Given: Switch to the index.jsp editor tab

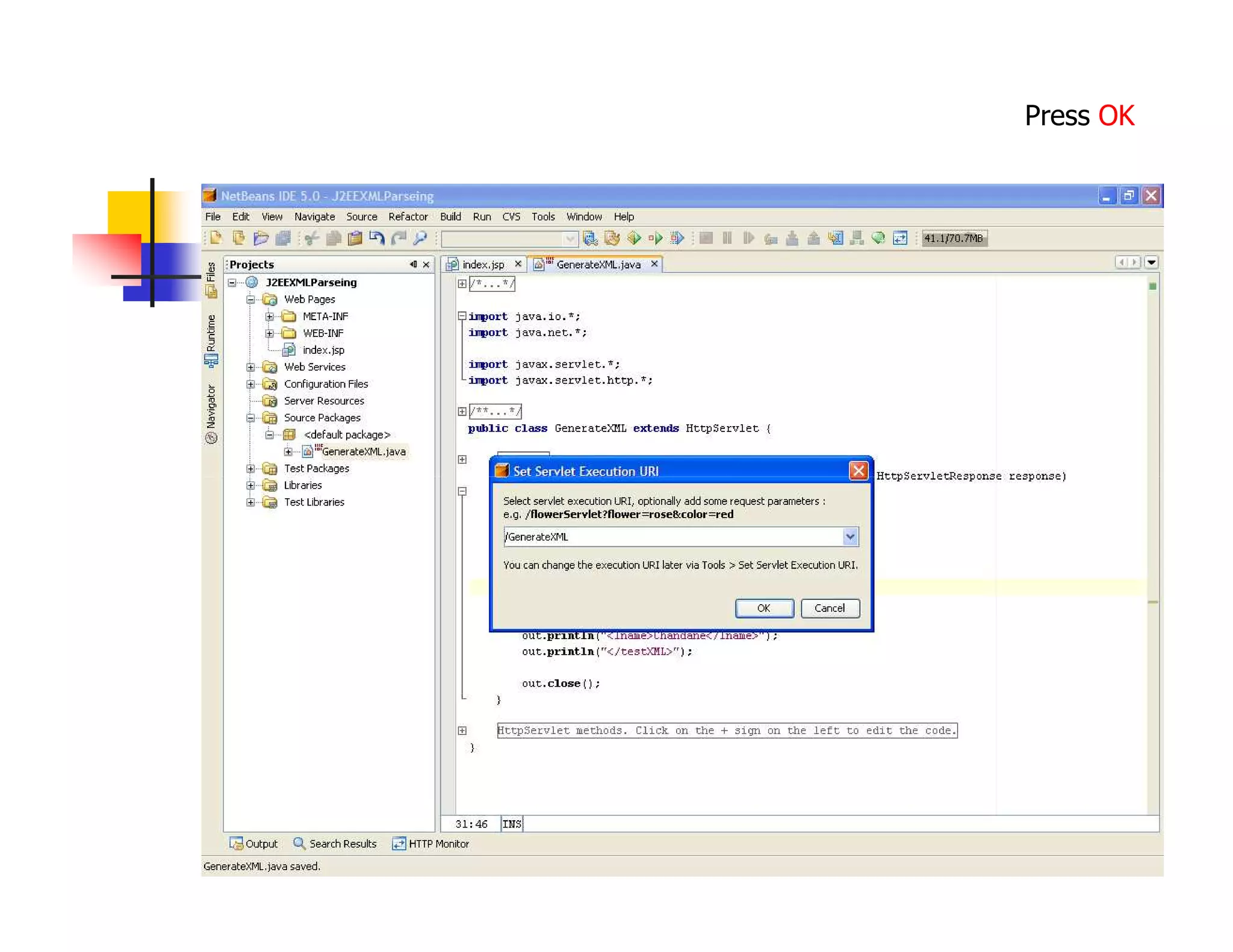Looking at the screenshot, I should pos(483,265).
